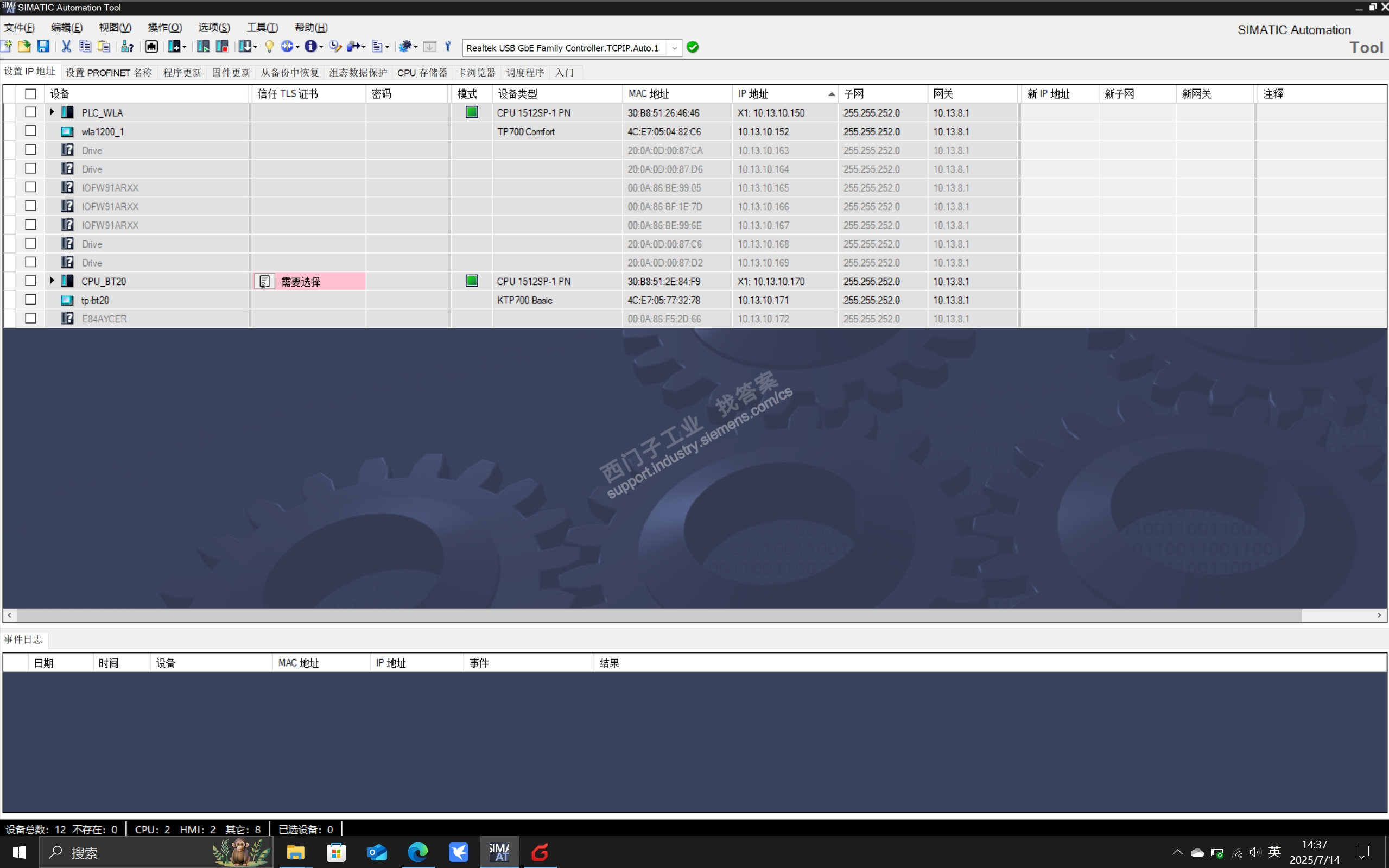
Task: Expand the PLC_WLA tree node
Action: coord(52,112)
